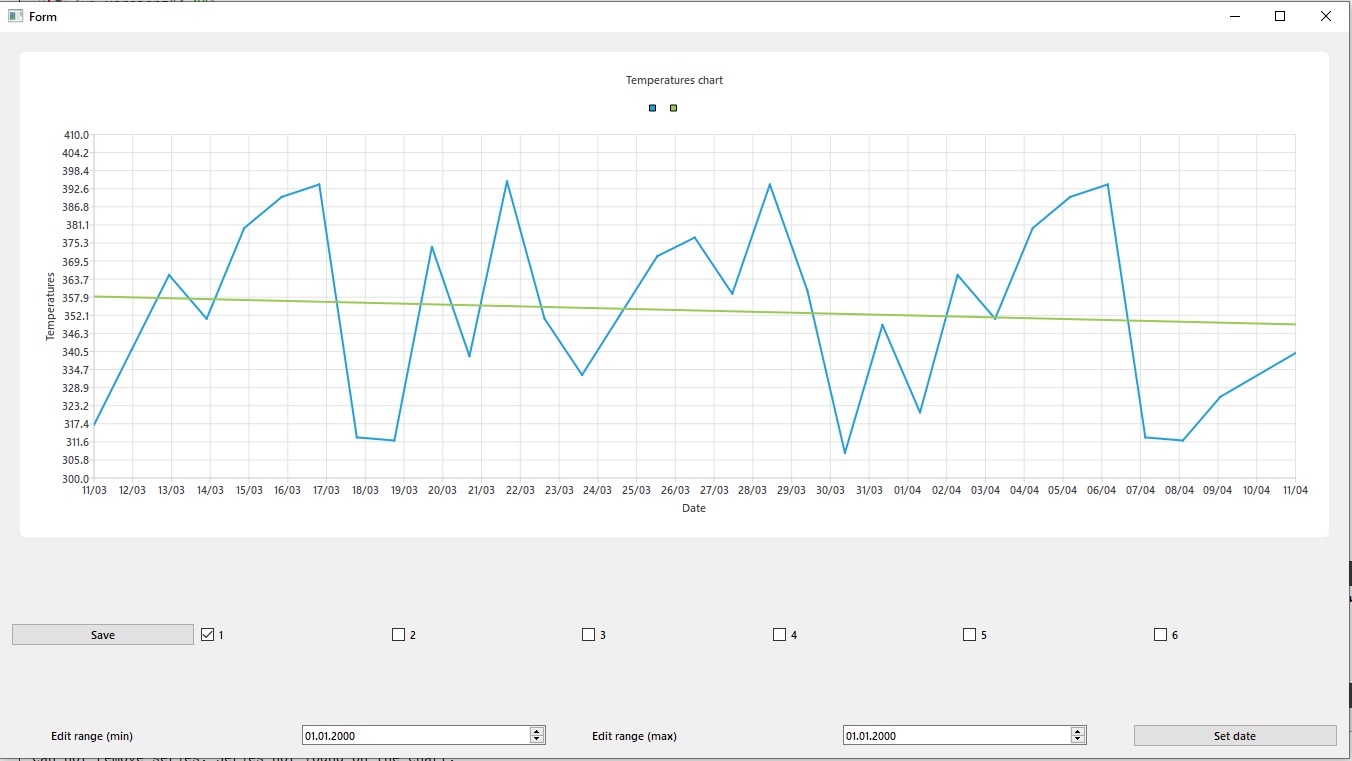1352x761 pixels.
Task: Select the blue series legend marker
Action: (x=652, y=108)
